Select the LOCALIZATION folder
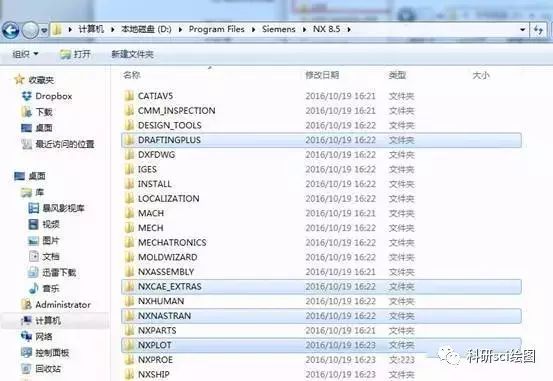This screenshot has width=553, height=381. point(169,199)
